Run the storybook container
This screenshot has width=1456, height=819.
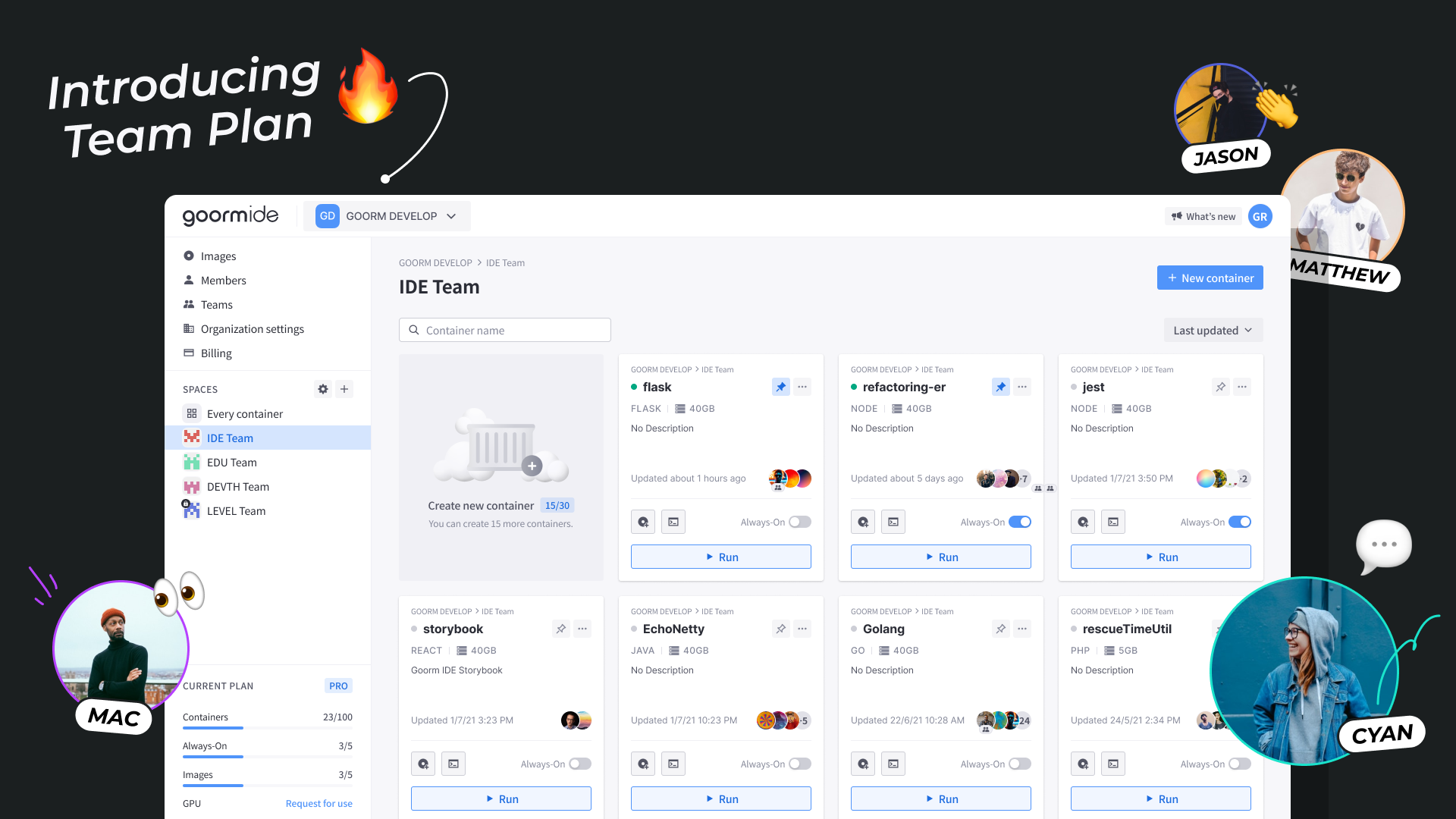coord(501,799)
